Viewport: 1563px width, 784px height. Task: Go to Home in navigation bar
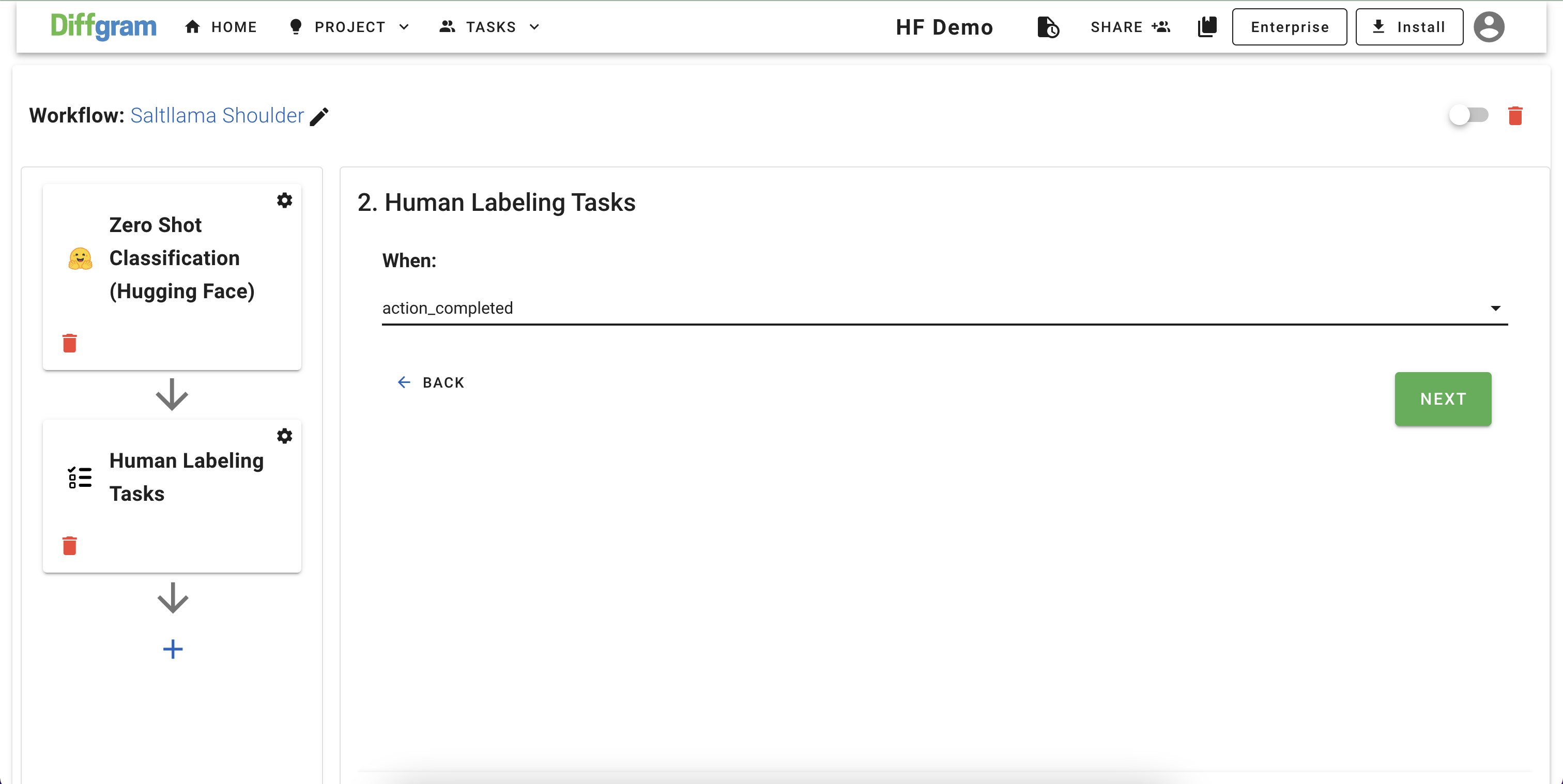coord(221,27)
